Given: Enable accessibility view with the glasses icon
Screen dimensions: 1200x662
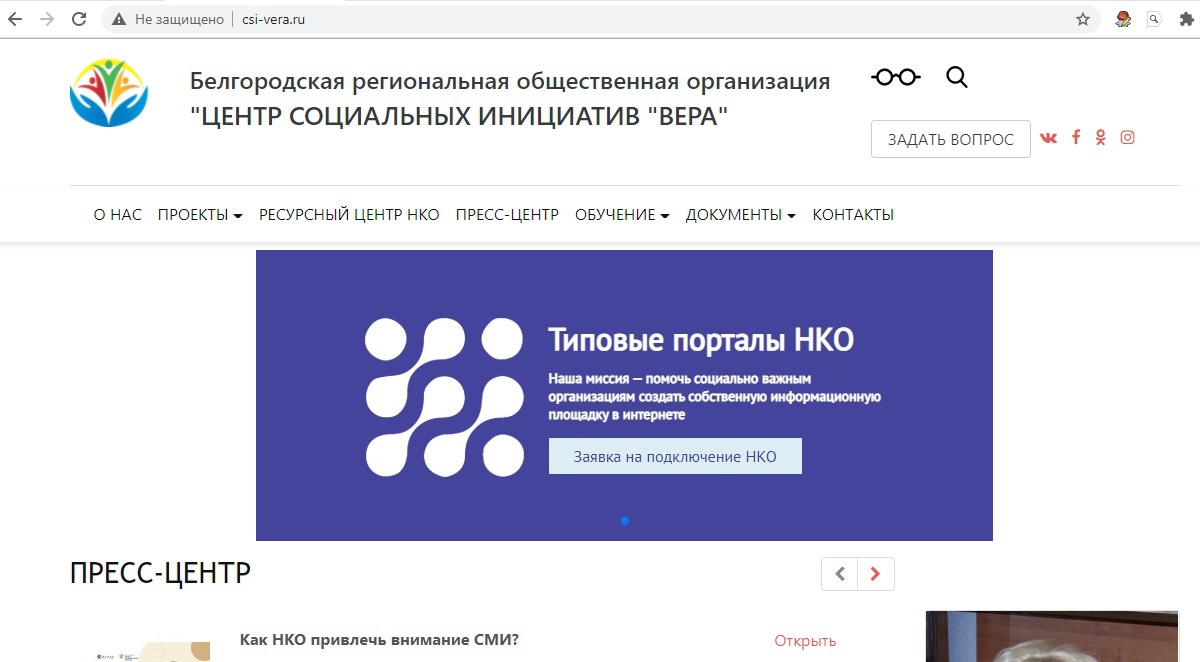Looking at the screenshot, I should pyautogui.click(x=896, y=77).
